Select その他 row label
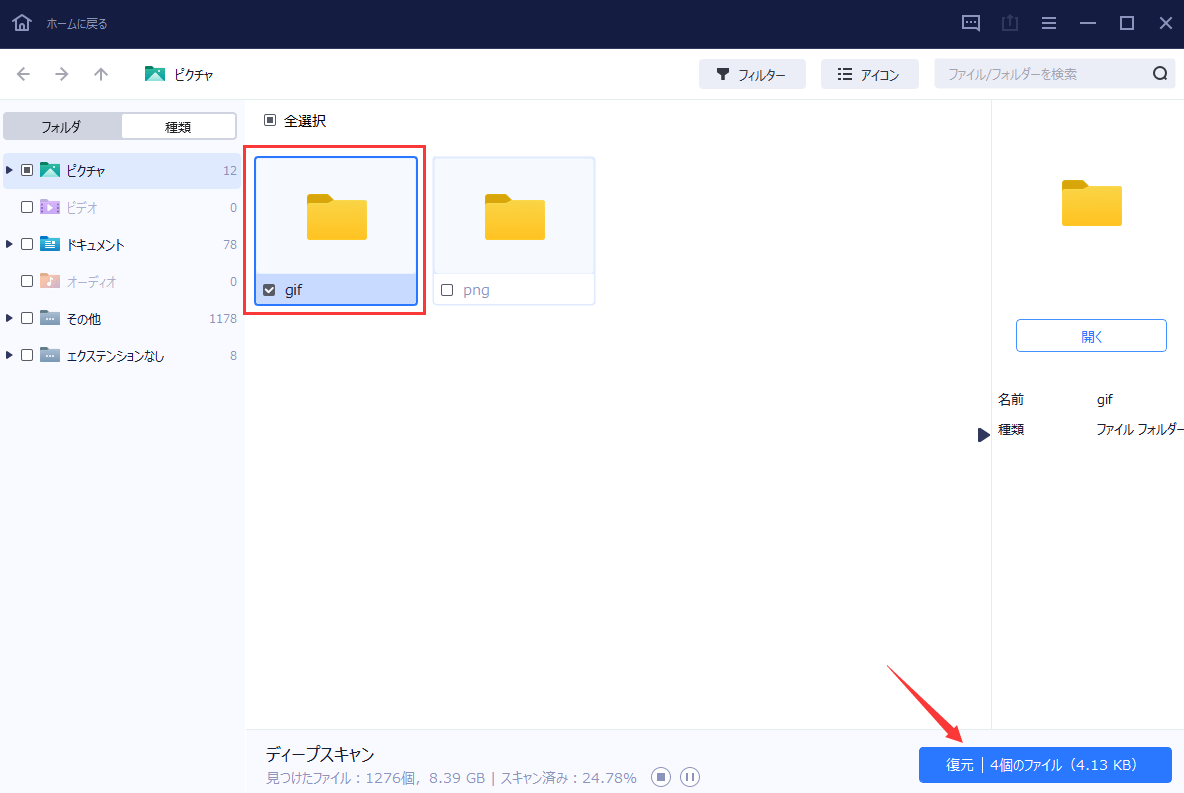Viewport: 1184px width, 793px height. click(x=84, y=318)
